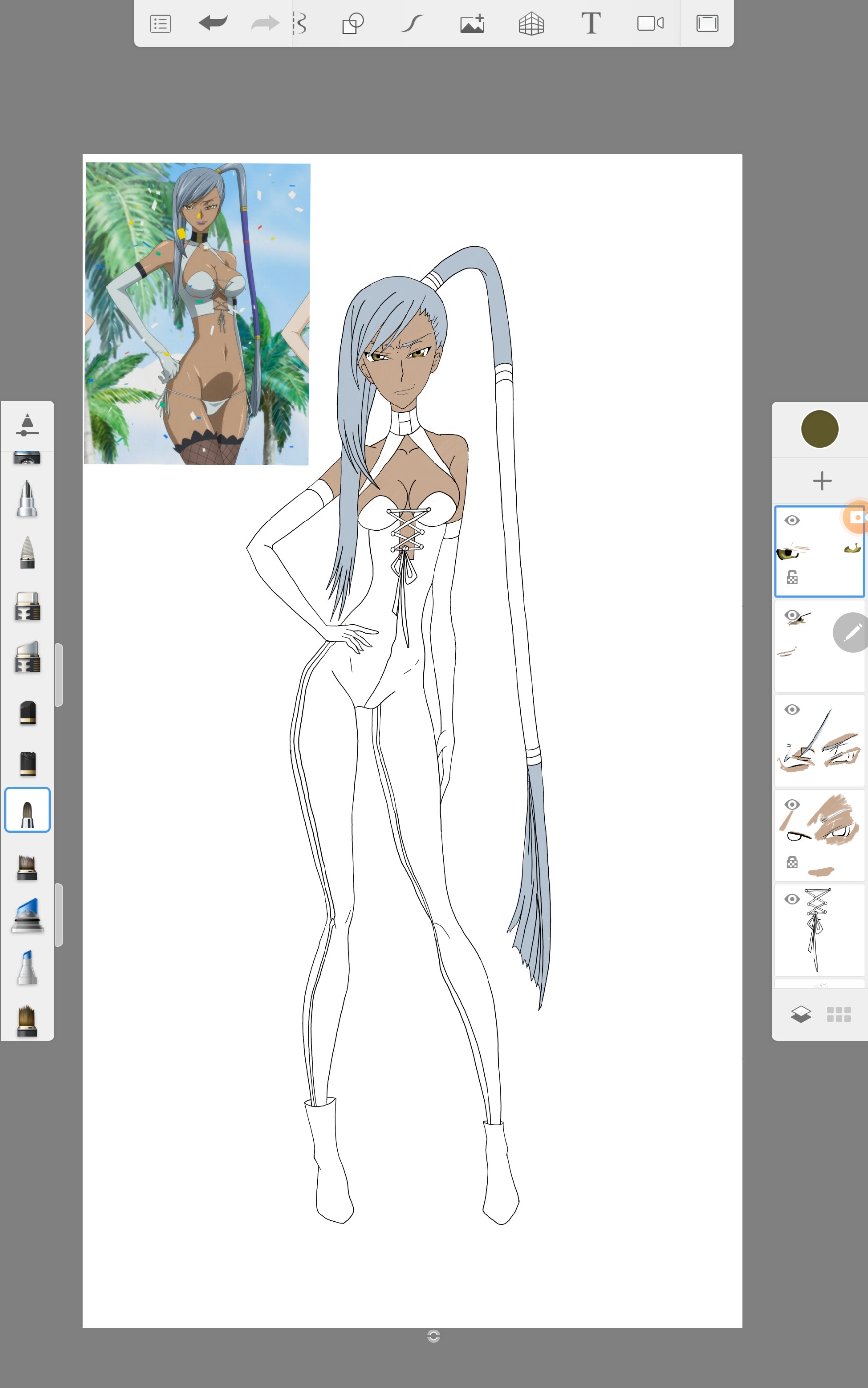Choose the spiky dark bristle brush
The height and width of the screenshot is (1388, 868).
[27, 867]
